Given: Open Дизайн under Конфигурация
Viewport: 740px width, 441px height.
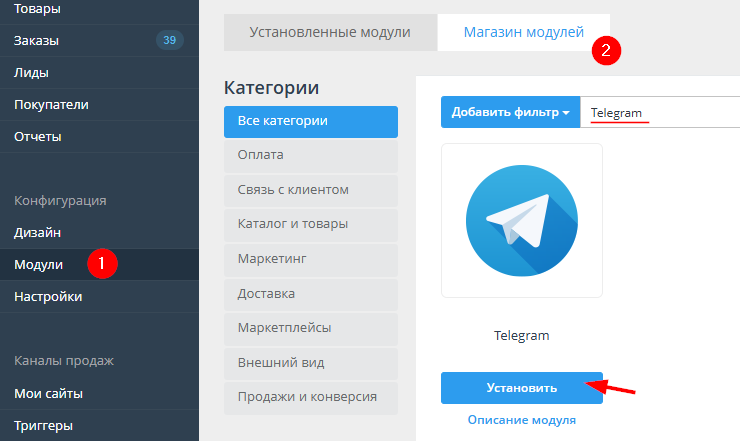Looking at the screenshot, I should tap(99, 232).
